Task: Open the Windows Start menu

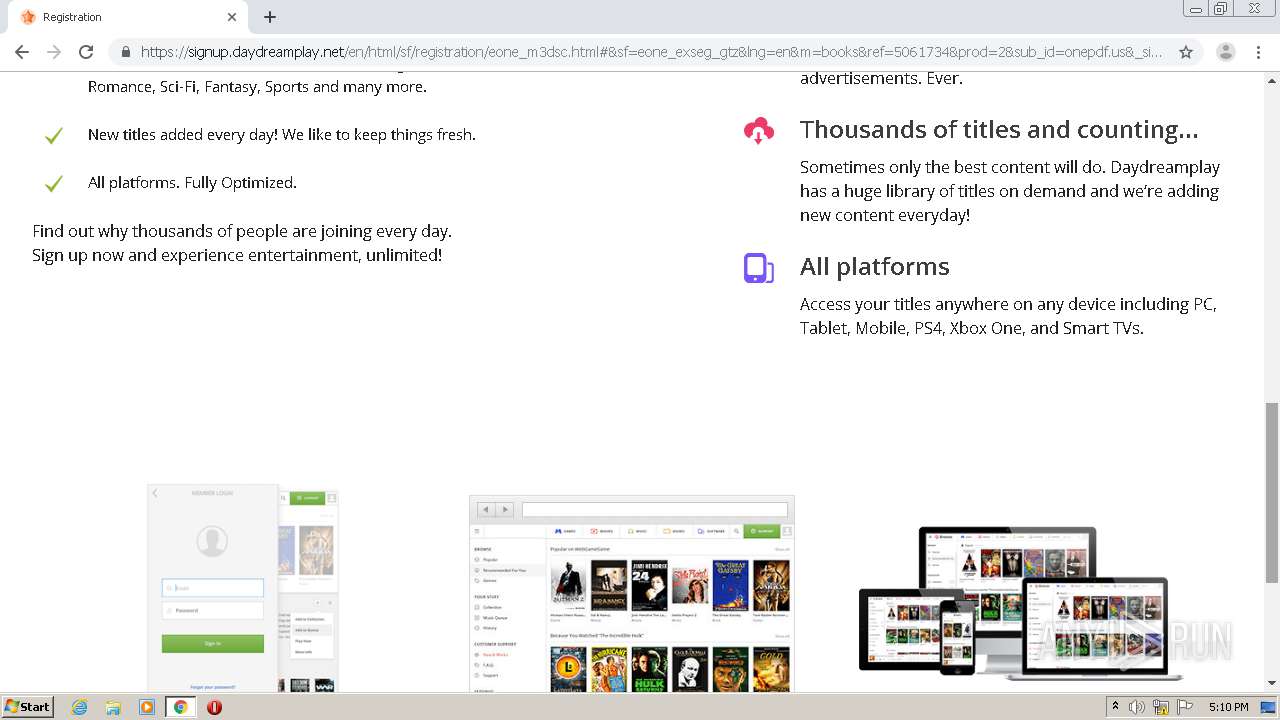Action: pyautogui.click(x=28, y=706)
